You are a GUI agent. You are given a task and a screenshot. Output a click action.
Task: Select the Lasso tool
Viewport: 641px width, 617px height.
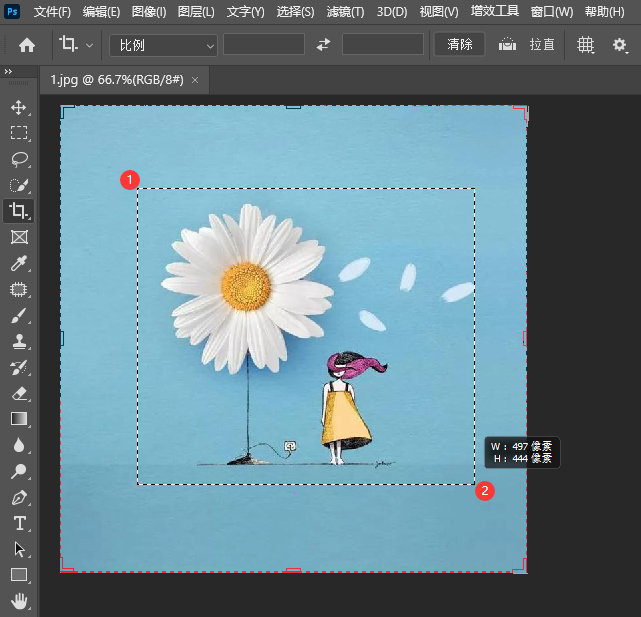click(x=18, y=159)
